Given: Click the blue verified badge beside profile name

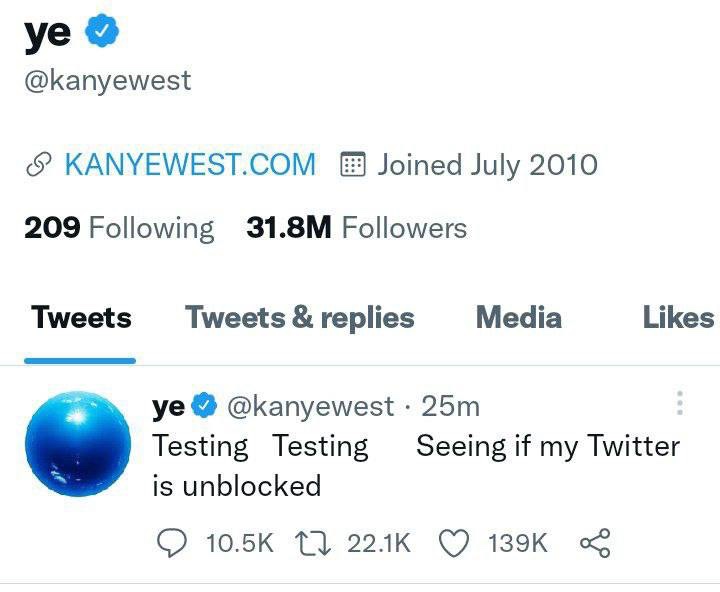Looking at the screenshot, I should click(102, 30).
